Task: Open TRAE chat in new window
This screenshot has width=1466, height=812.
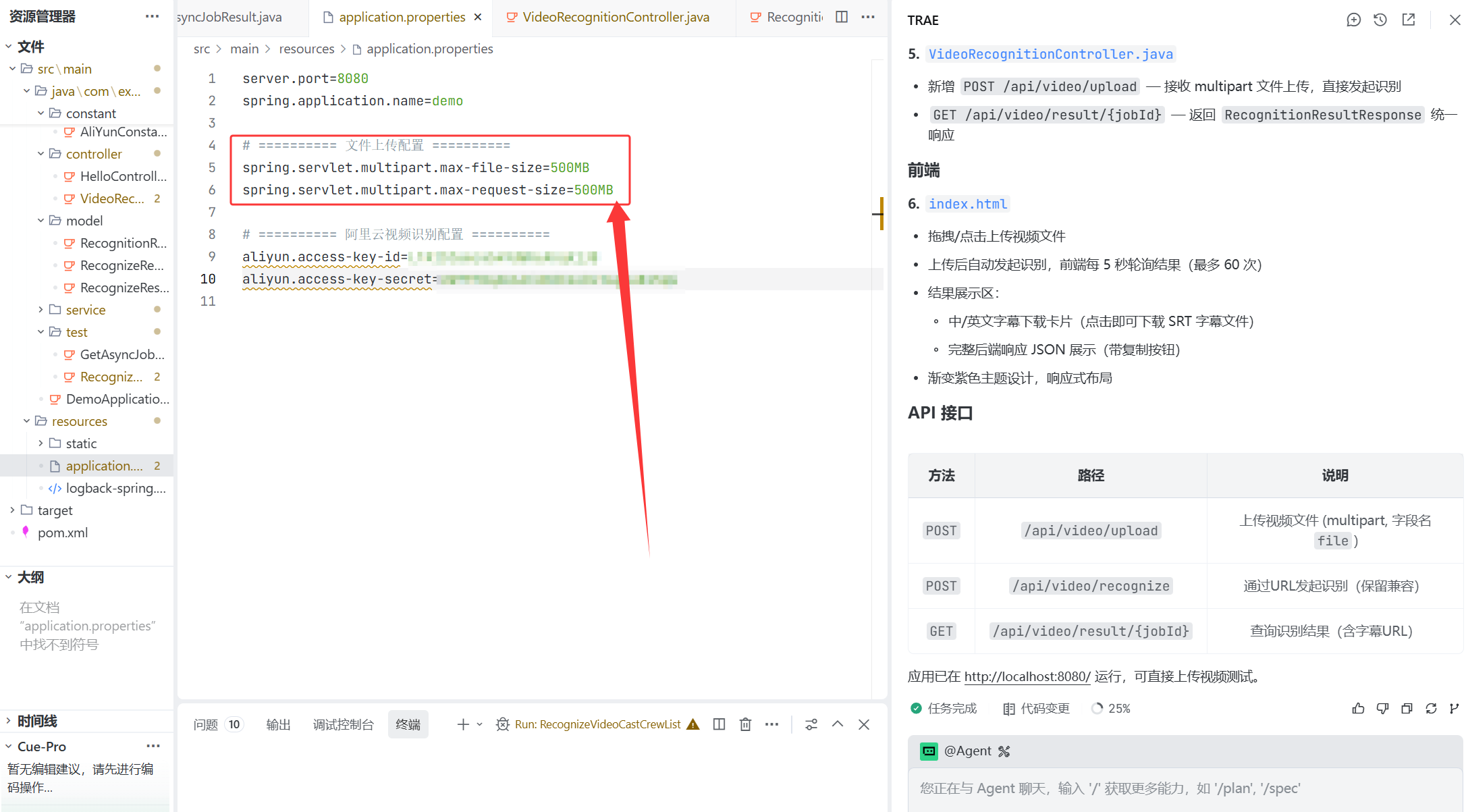Action: (1409, 20)
